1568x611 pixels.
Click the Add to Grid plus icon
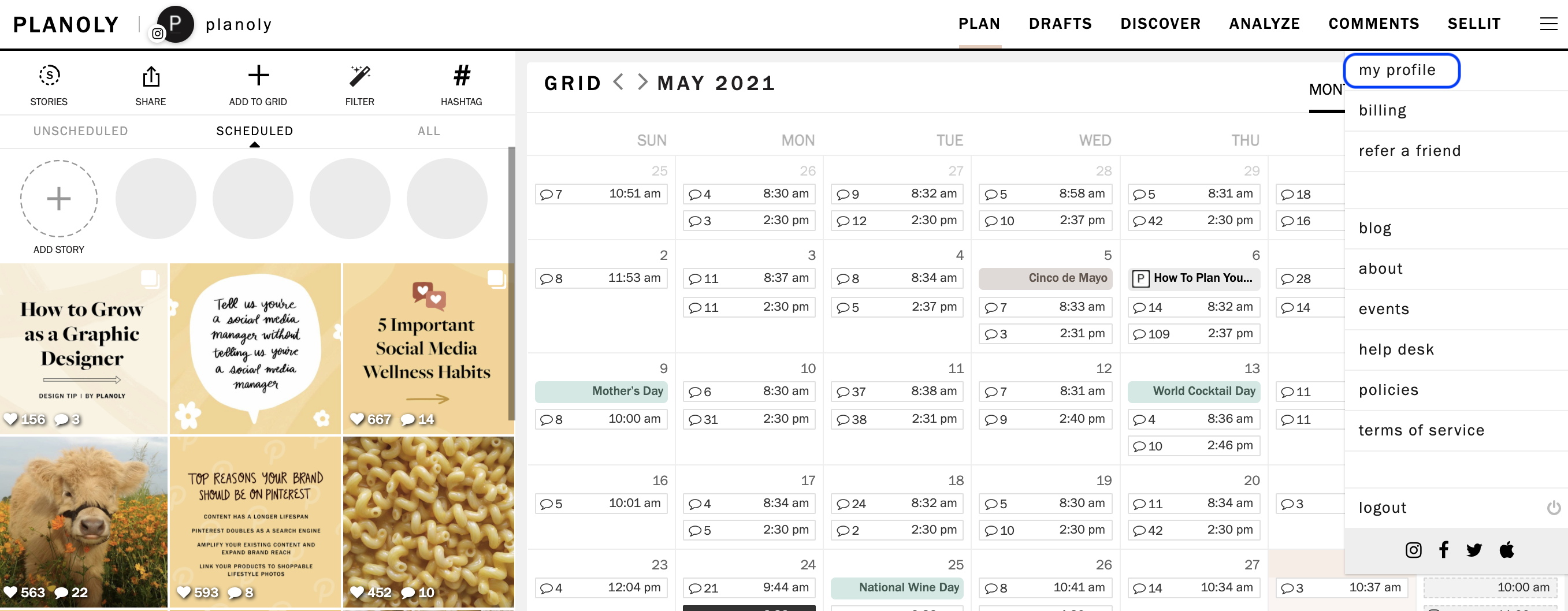(258, 76)
